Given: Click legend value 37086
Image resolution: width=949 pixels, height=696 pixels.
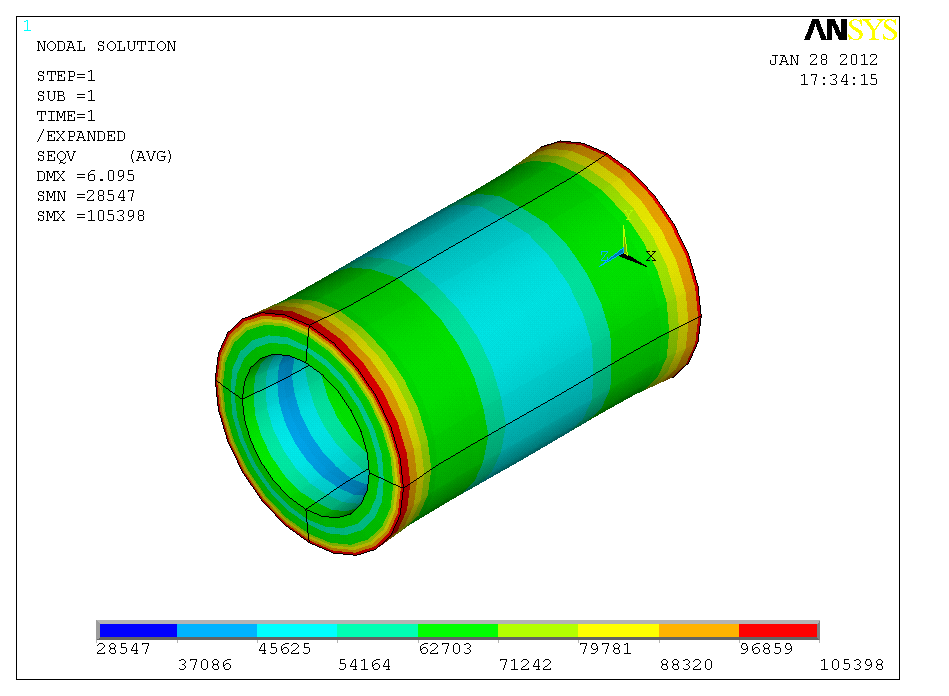Looking at the screenshot, I should pyautogui.click(x=205, y=665).
